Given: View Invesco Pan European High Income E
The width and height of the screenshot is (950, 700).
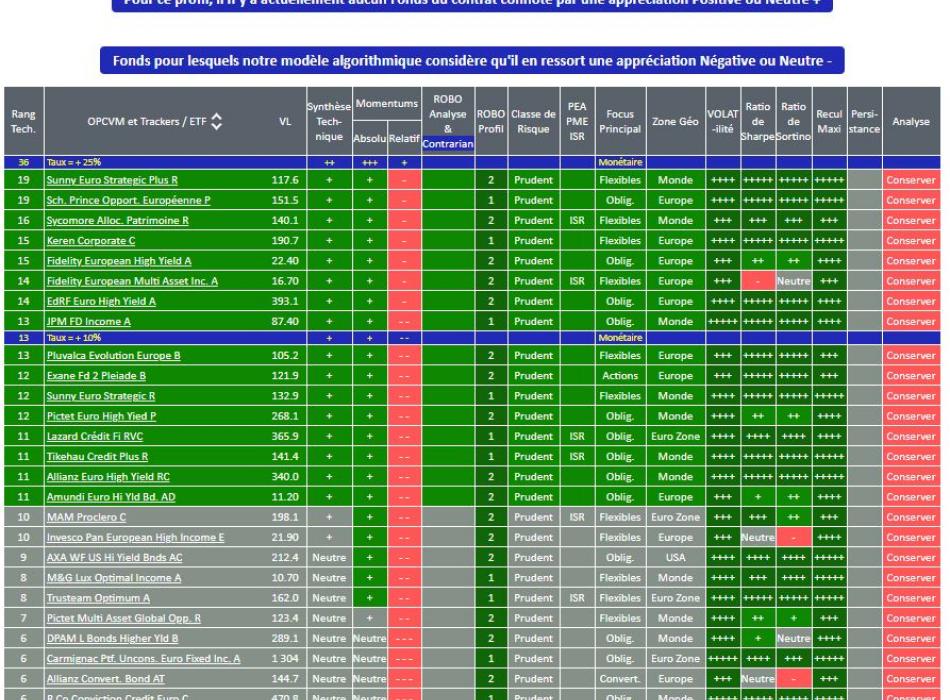Looking at the screenshot, I should (x=135, y=538).
